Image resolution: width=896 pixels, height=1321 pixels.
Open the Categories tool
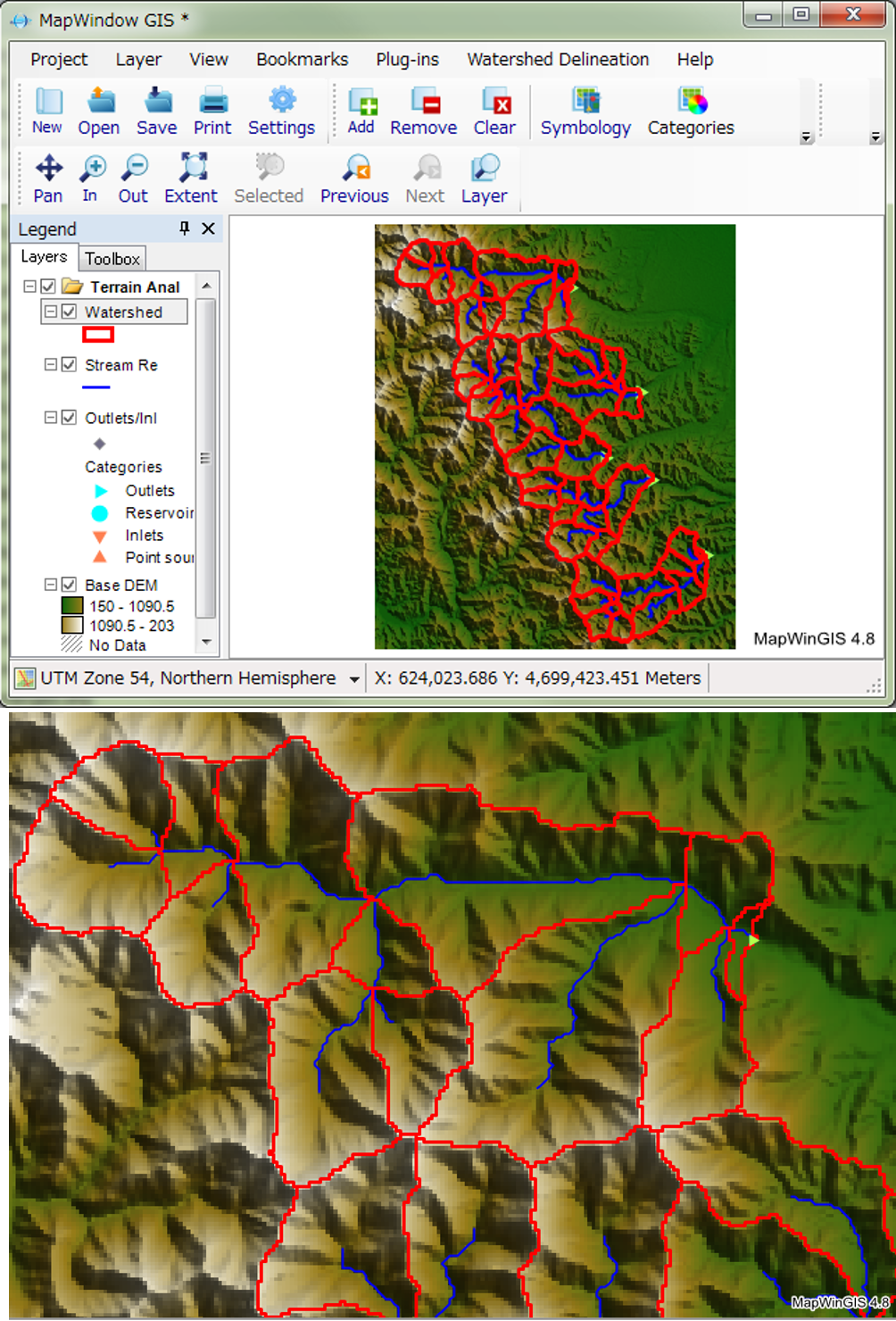pyautogui.click(x=692, y=101)
